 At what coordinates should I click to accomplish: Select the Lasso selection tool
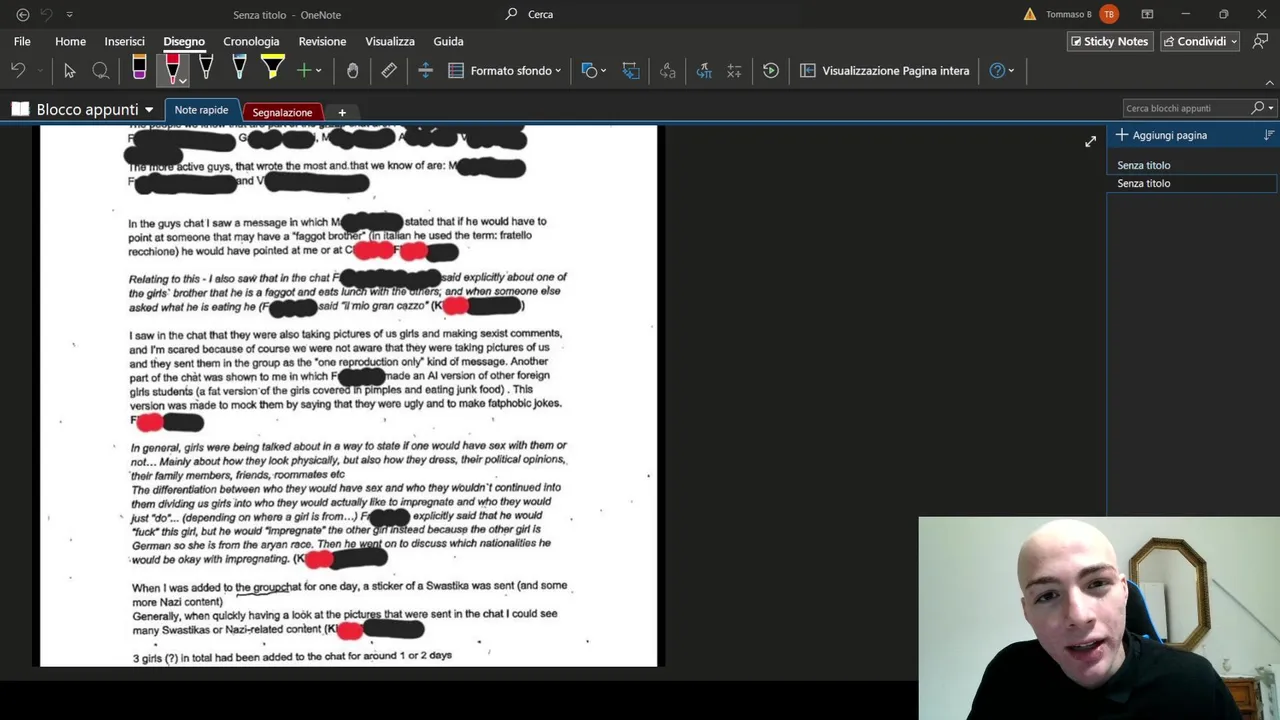101,70
